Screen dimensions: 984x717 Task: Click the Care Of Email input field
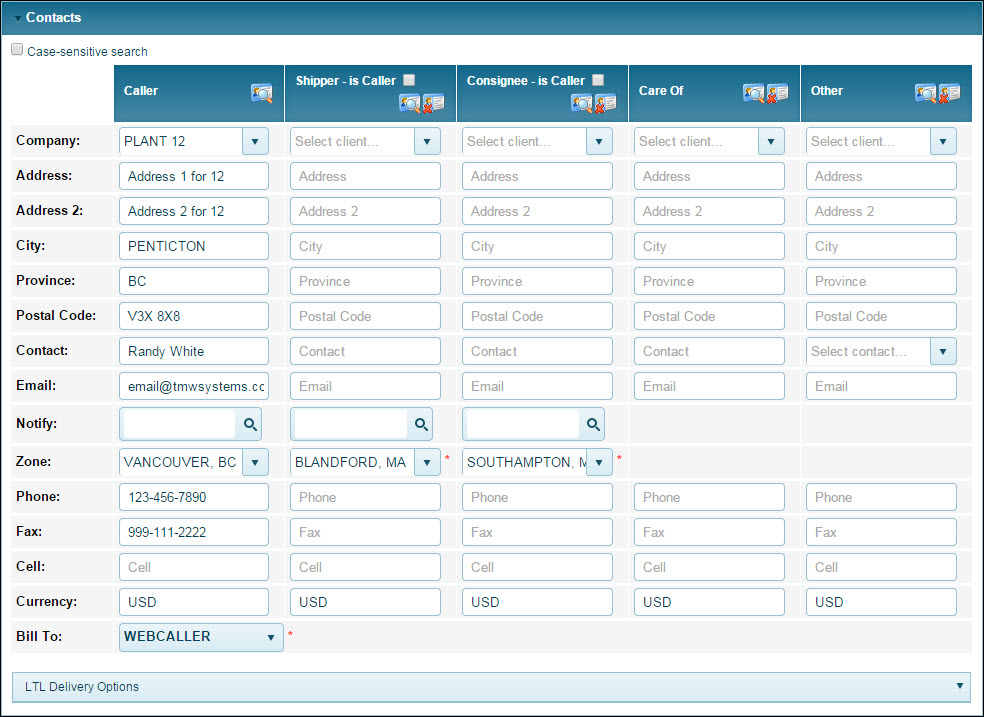pyautogui.click(x=709, y=386)
